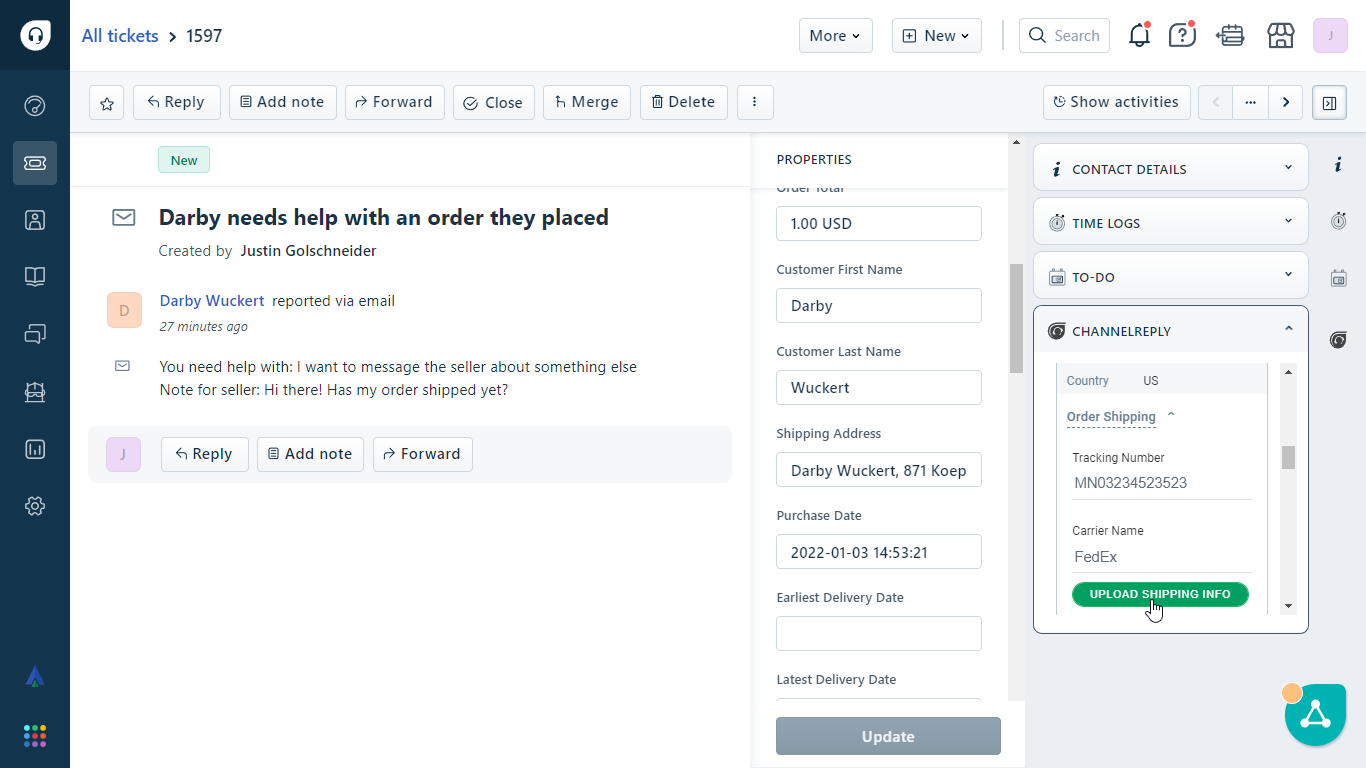Image resolution: width=1366 pixels, height=768 pixels.
Task: Click the ChannelReply scrollbar thumb
Action: (1288, 457)
